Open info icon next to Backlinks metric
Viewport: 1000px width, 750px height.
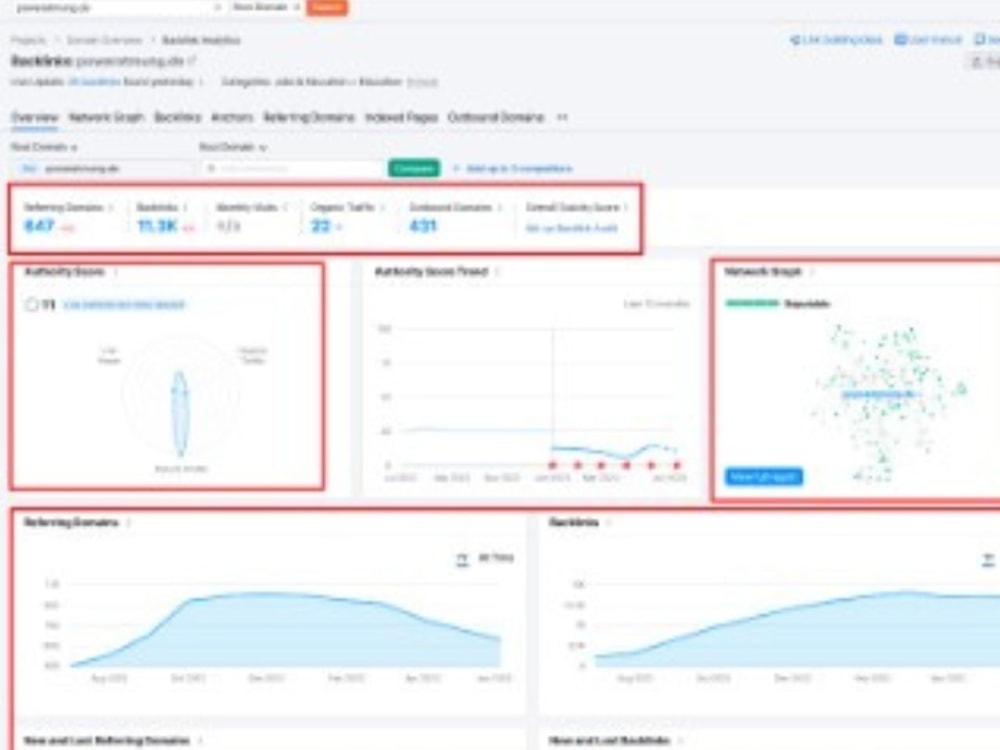[x=186, y=207]
